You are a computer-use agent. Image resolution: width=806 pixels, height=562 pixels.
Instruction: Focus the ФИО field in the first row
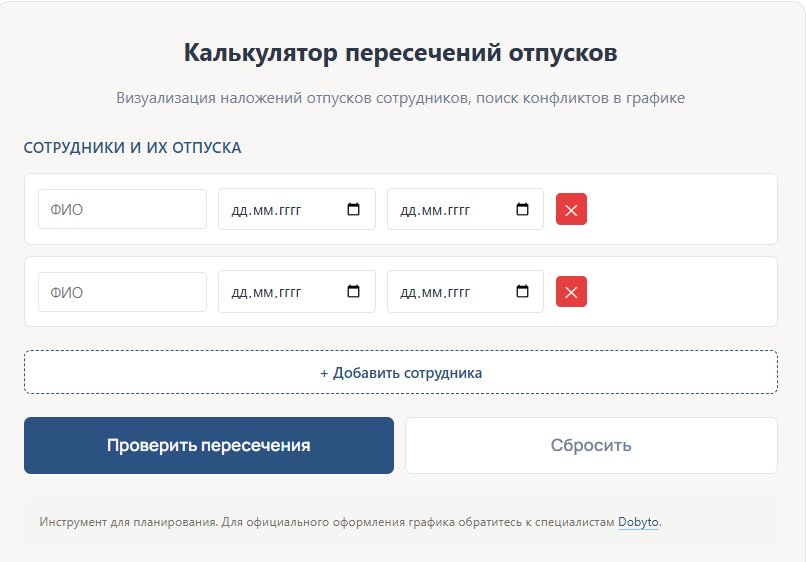[x=122, y=210]
